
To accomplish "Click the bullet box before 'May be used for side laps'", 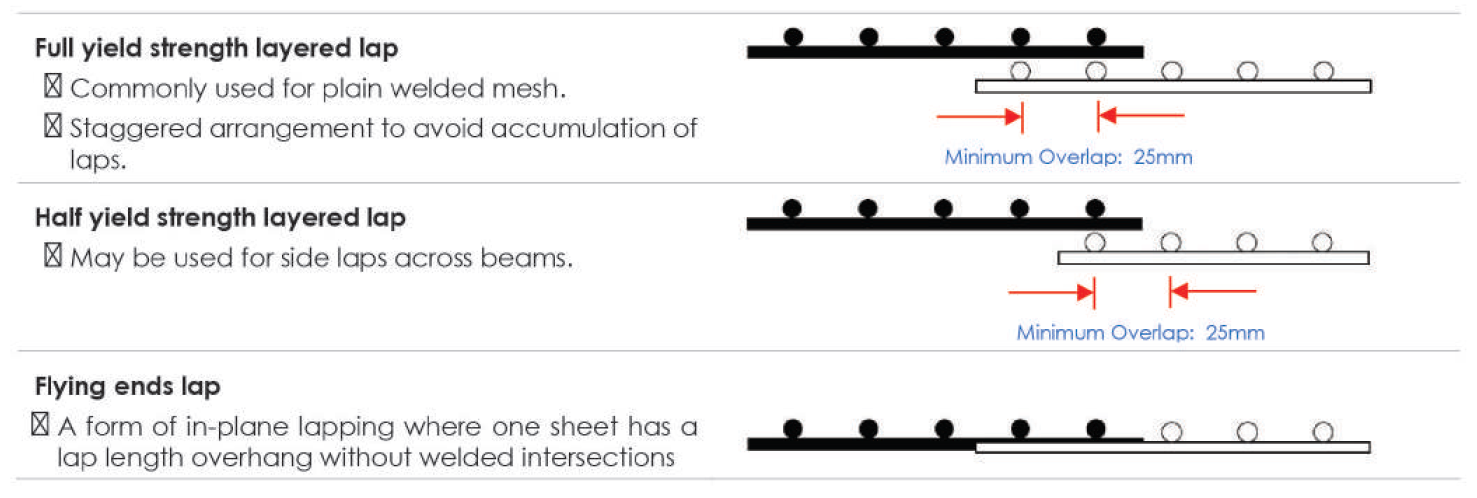I will [53, 258].
